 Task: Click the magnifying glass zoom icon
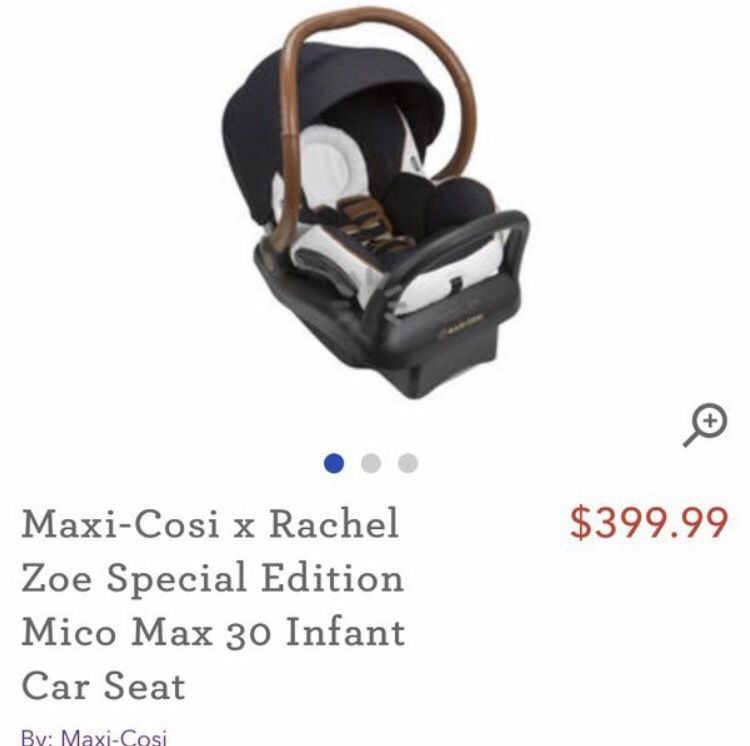click(705, 425)
